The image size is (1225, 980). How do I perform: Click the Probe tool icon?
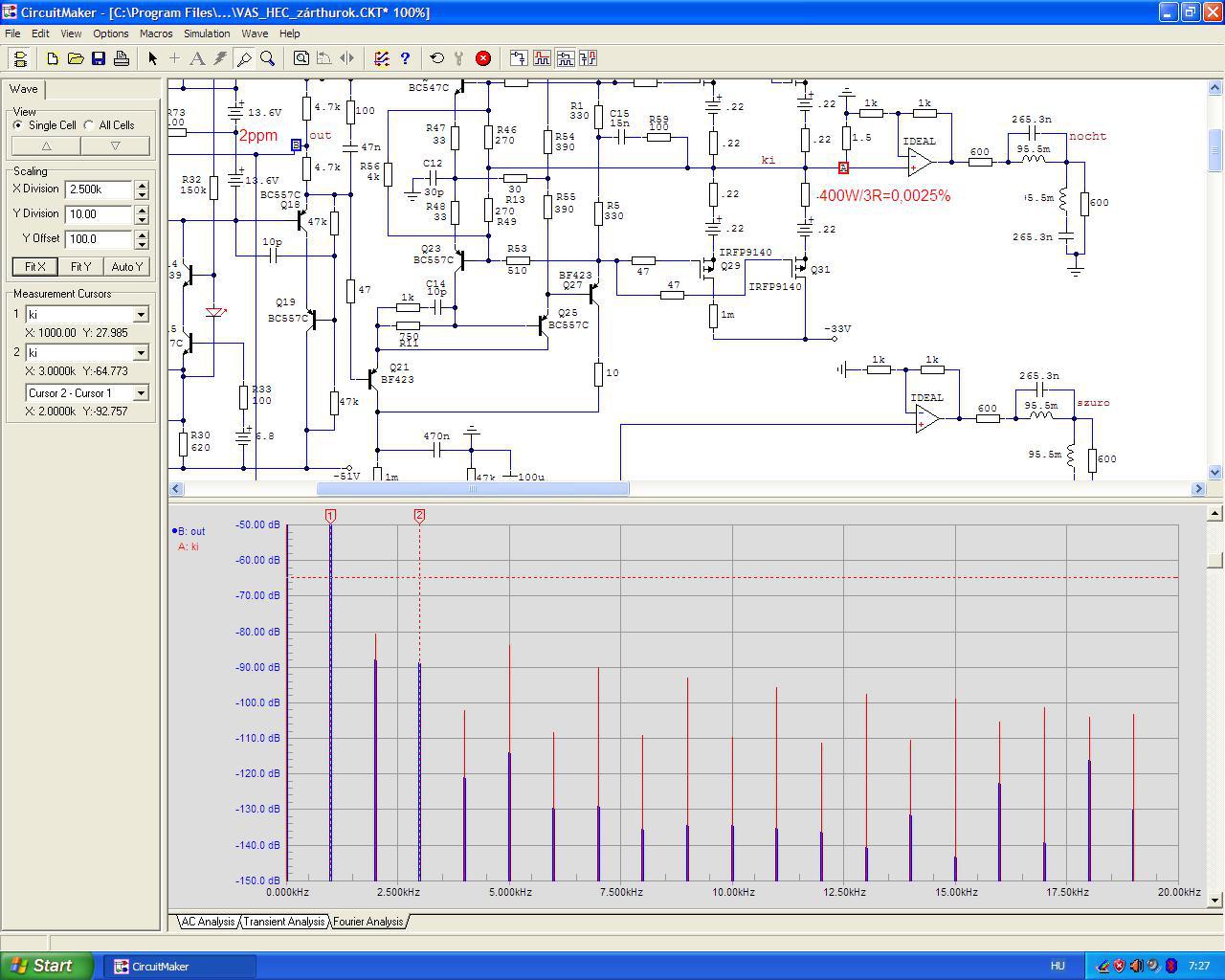[x=244, y=58]
